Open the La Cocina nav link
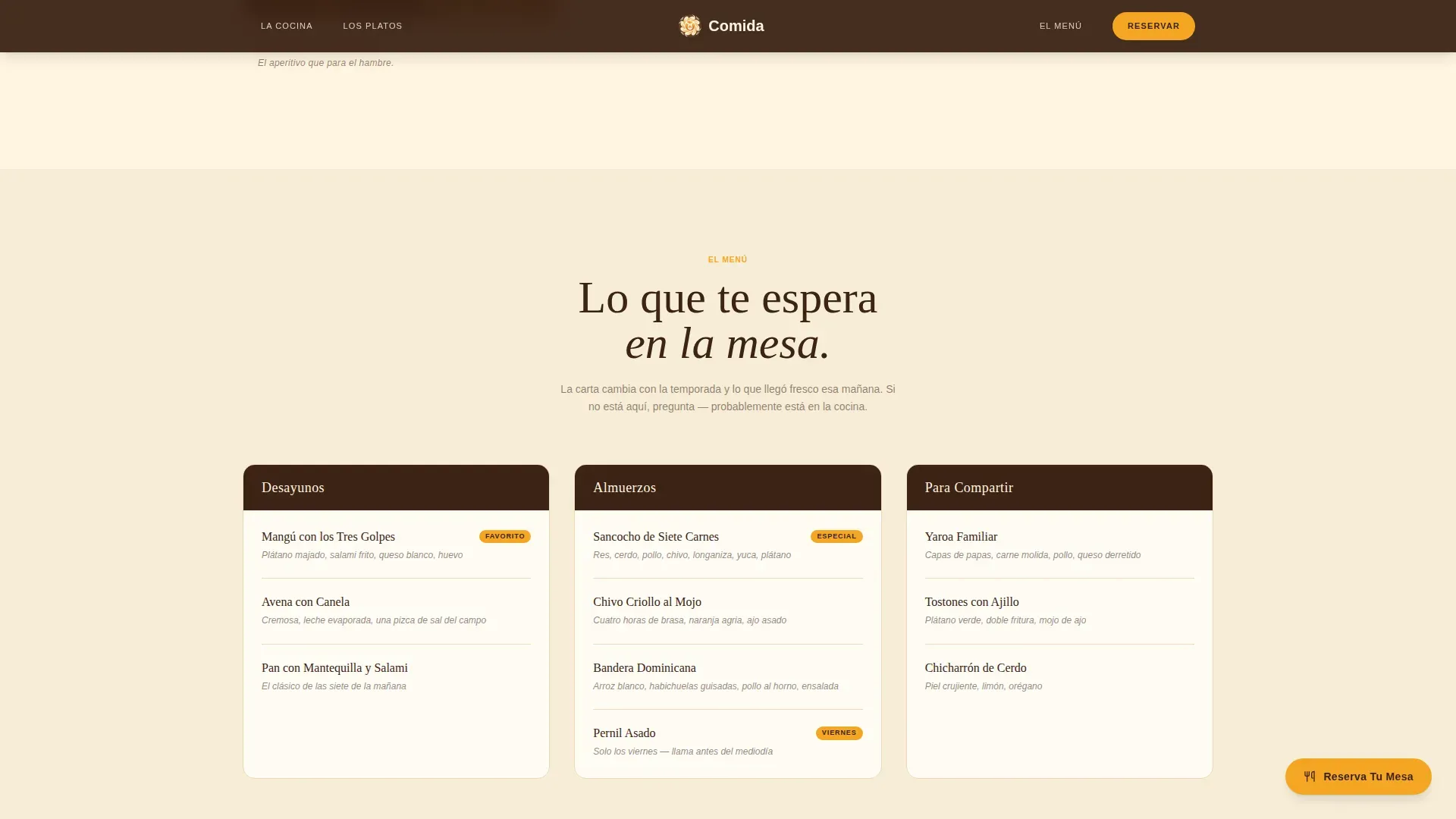 click(x=287, y=26)
